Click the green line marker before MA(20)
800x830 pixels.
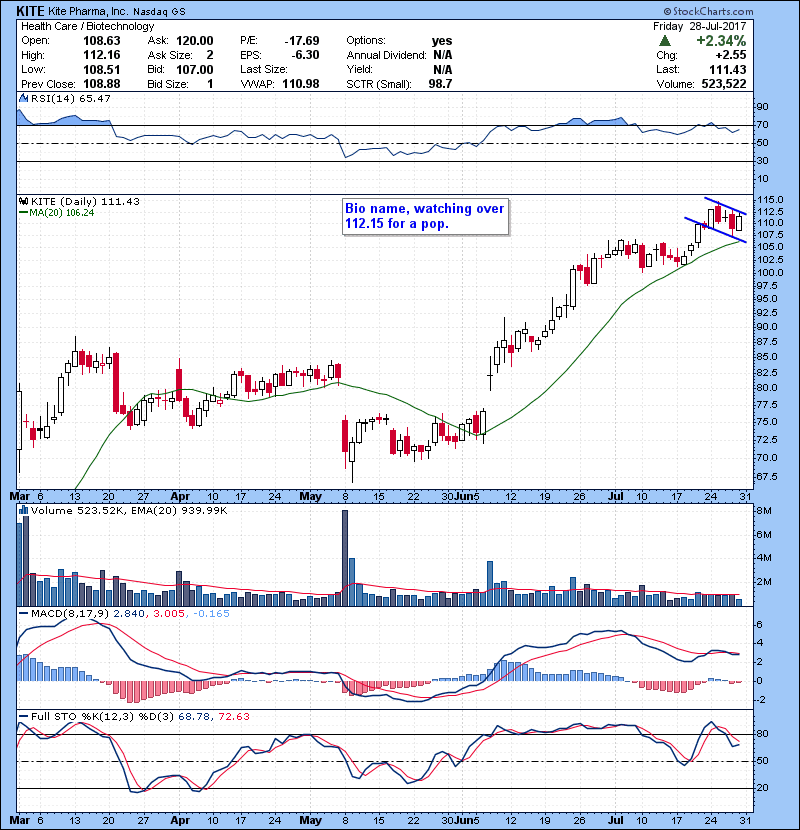click(23, 213)
